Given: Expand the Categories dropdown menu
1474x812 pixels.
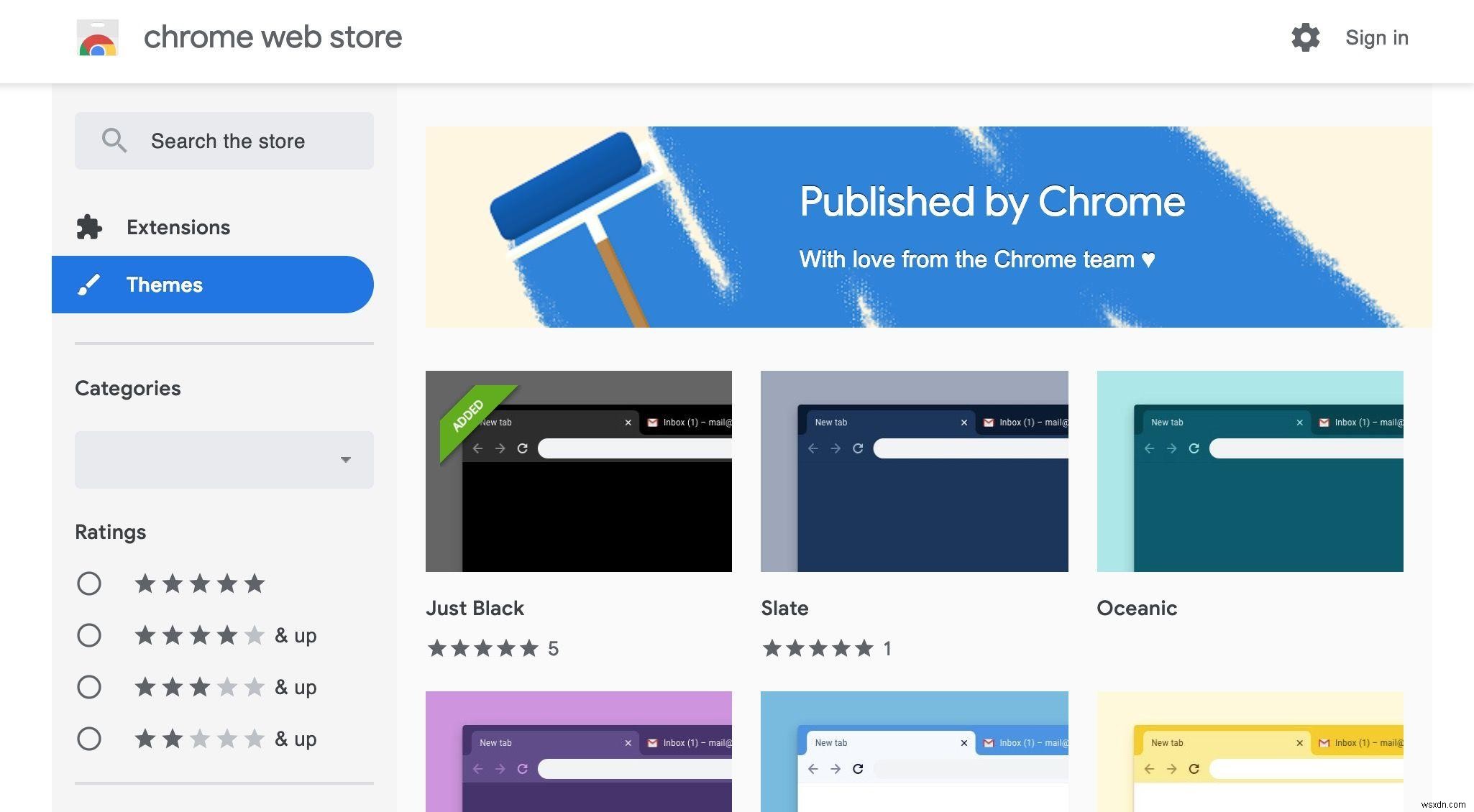Looking at the screenshot, I should click(223, 458).
